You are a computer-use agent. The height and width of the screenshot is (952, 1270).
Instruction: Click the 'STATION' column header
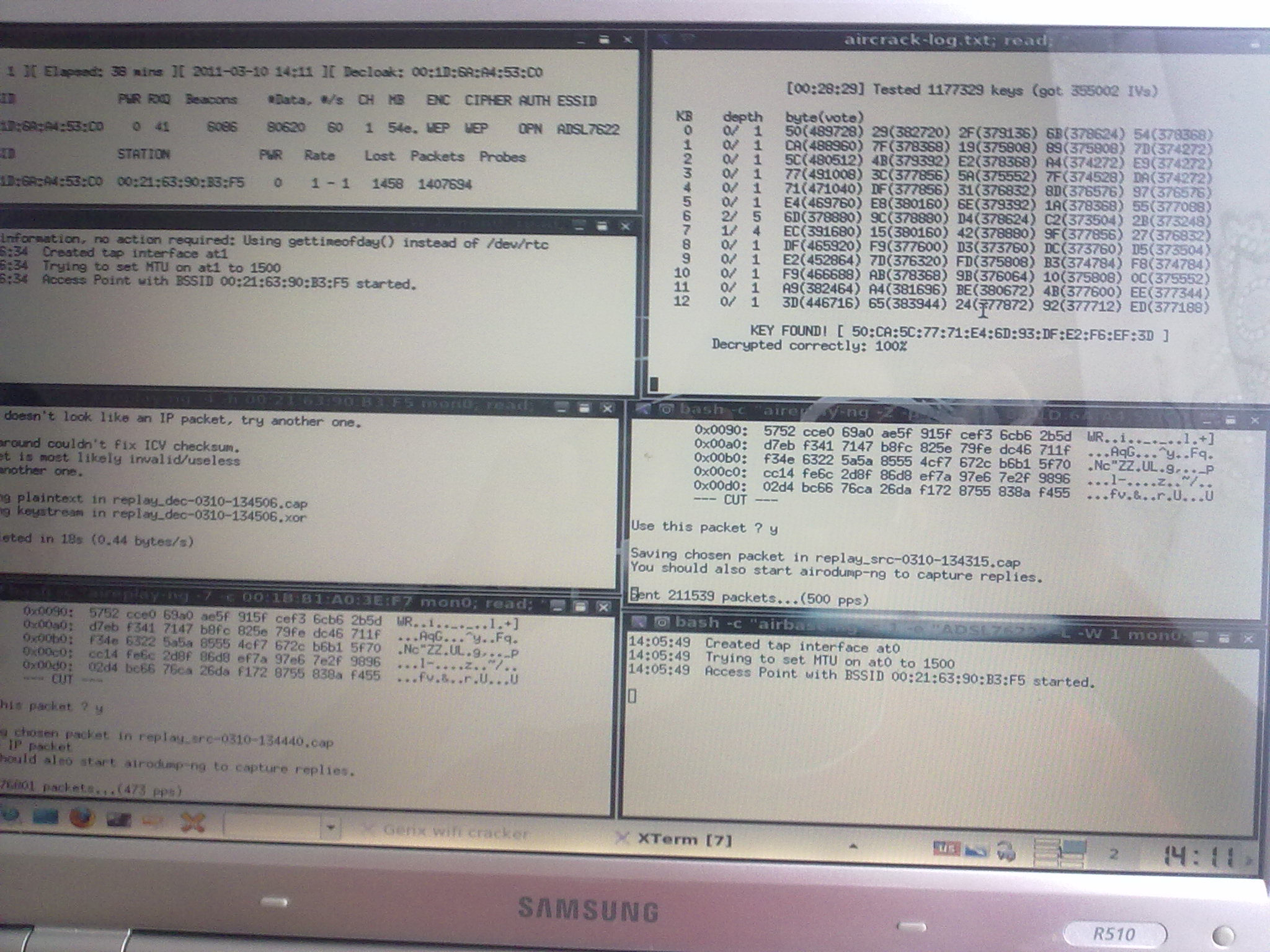coord(143,154)
